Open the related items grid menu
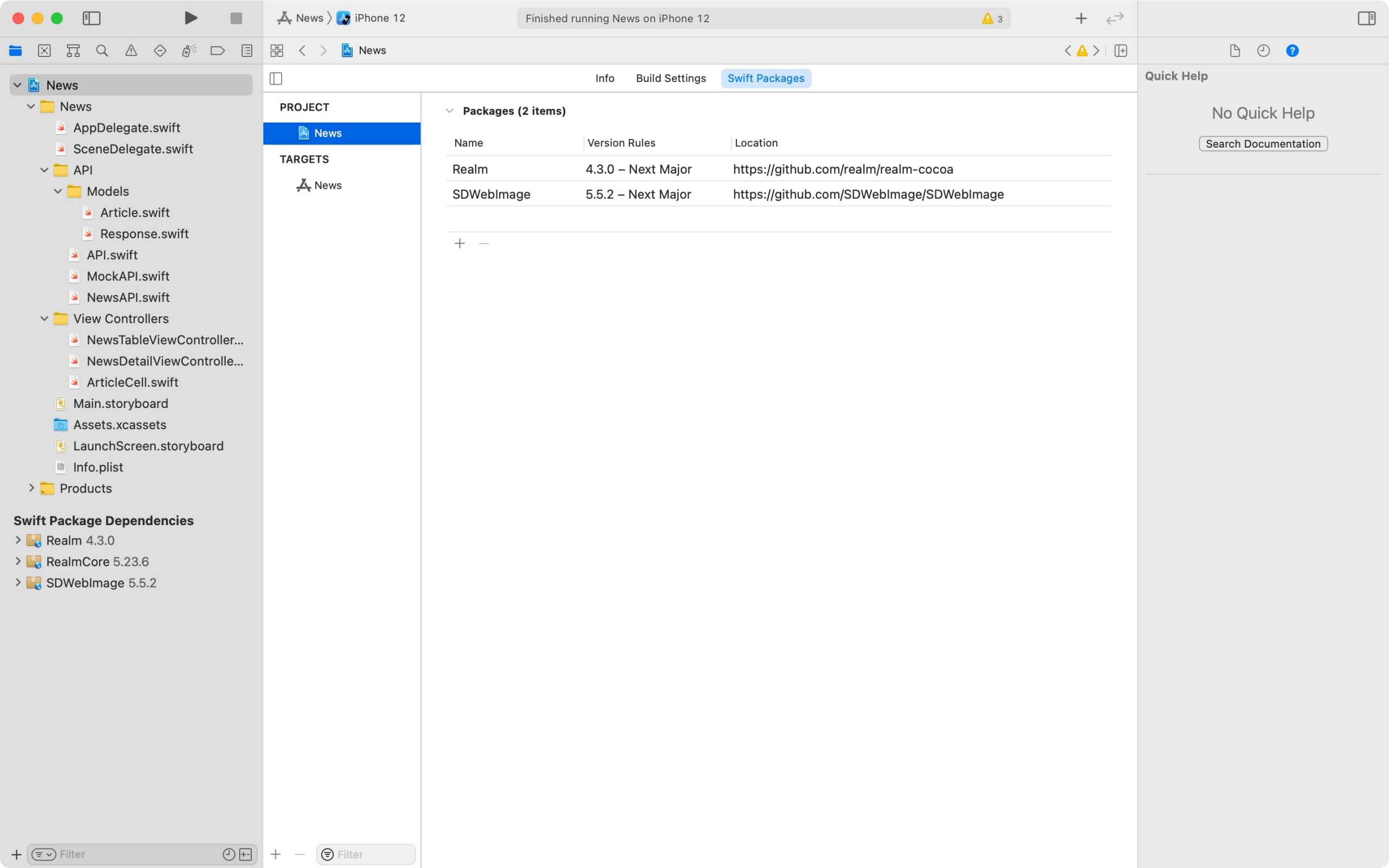Screen dimensions: 1389x868 point(277,50)
